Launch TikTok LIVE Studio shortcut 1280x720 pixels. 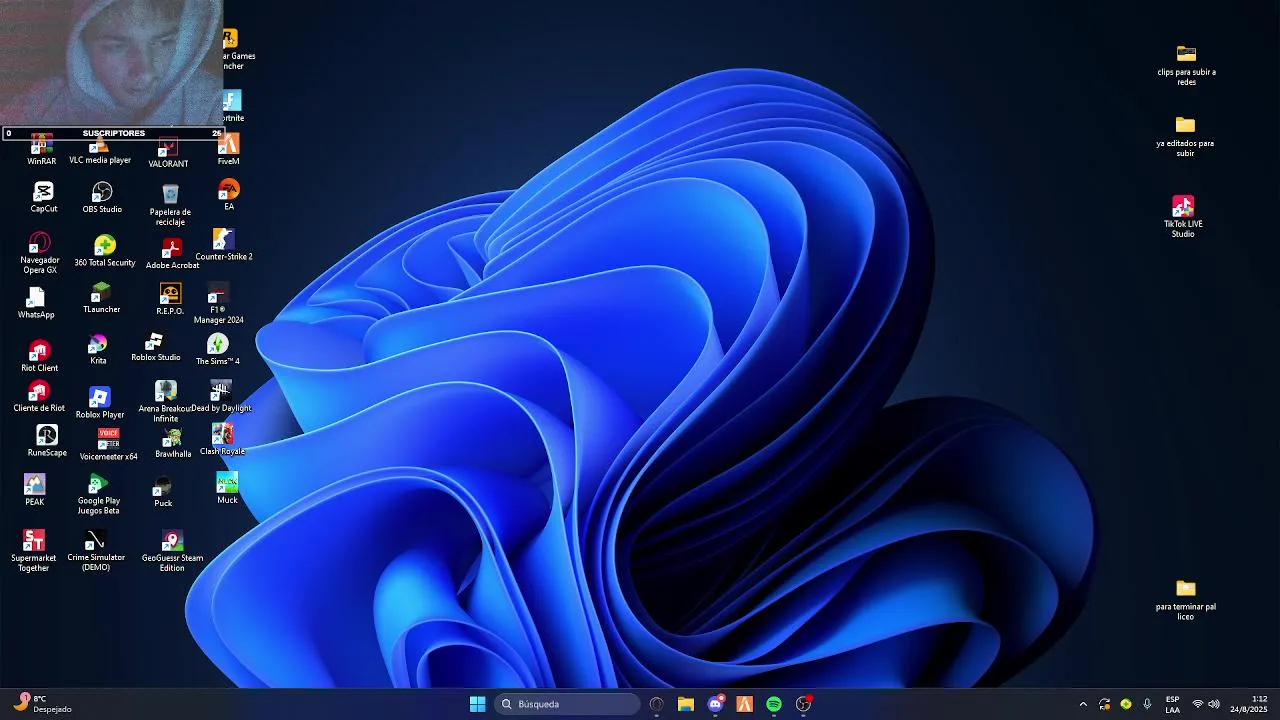[1183, 216]
